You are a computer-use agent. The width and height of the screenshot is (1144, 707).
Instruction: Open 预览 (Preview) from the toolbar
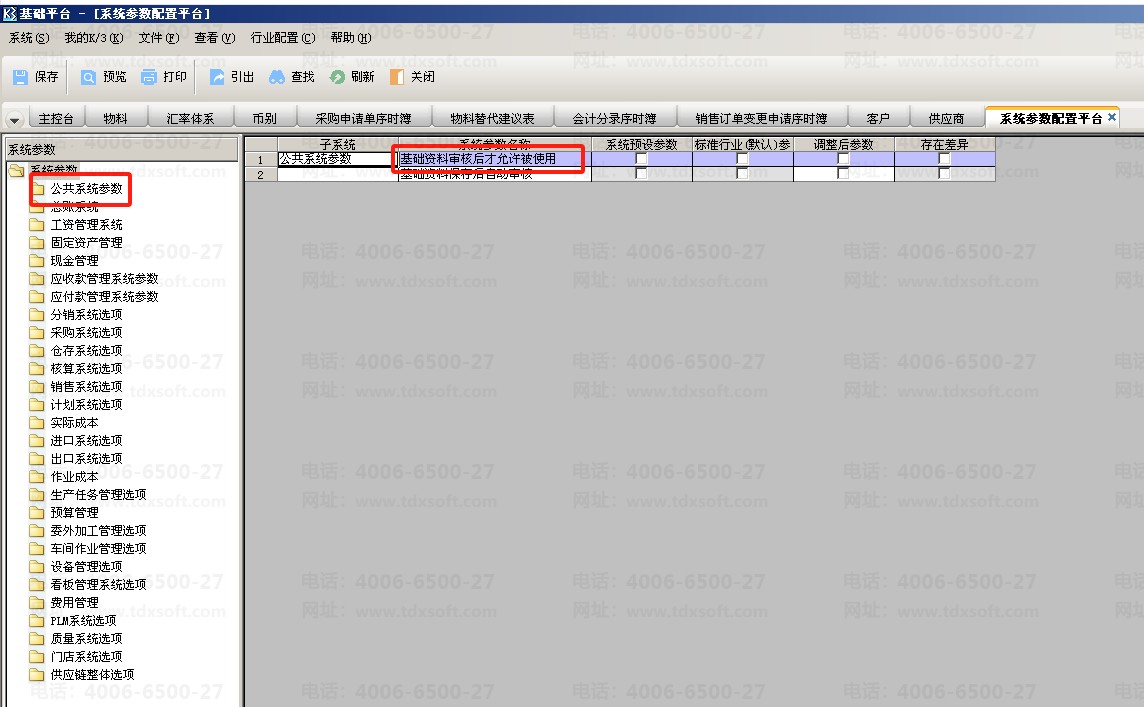[x=89, y=77]
